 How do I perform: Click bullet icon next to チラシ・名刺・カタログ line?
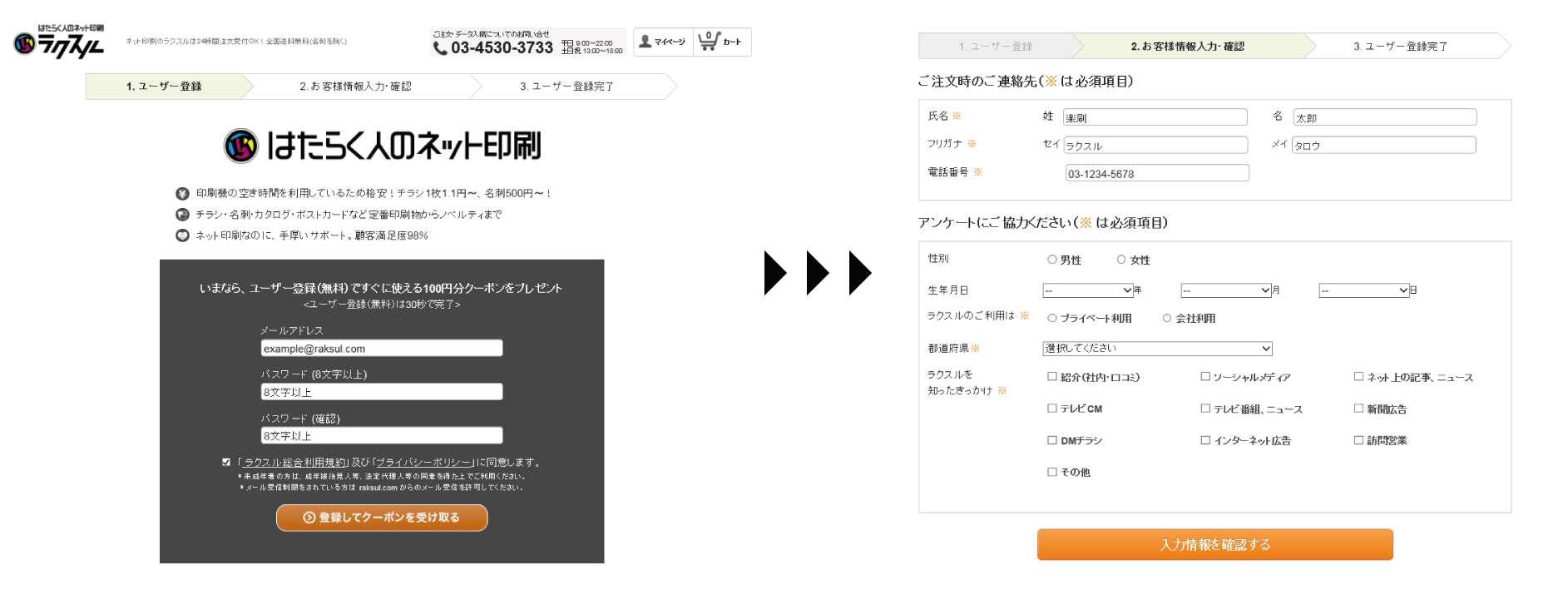point(182,215)
